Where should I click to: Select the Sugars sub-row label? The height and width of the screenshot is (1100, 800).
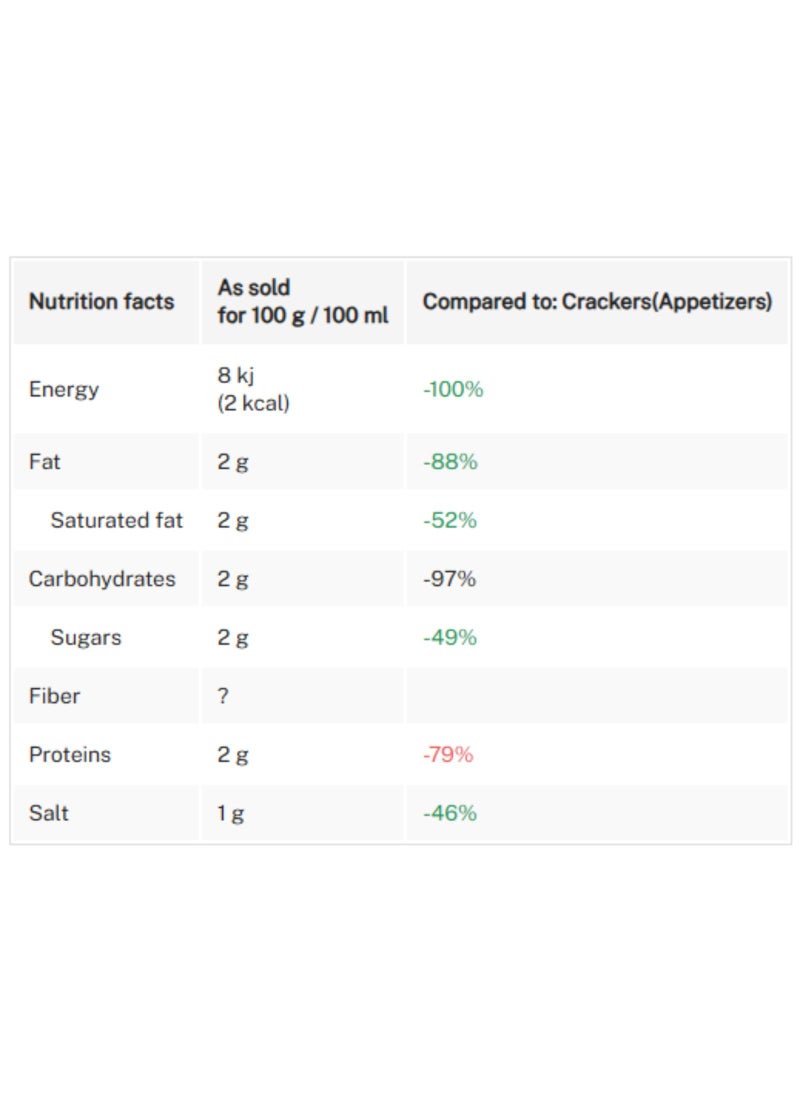click(86, 637)
